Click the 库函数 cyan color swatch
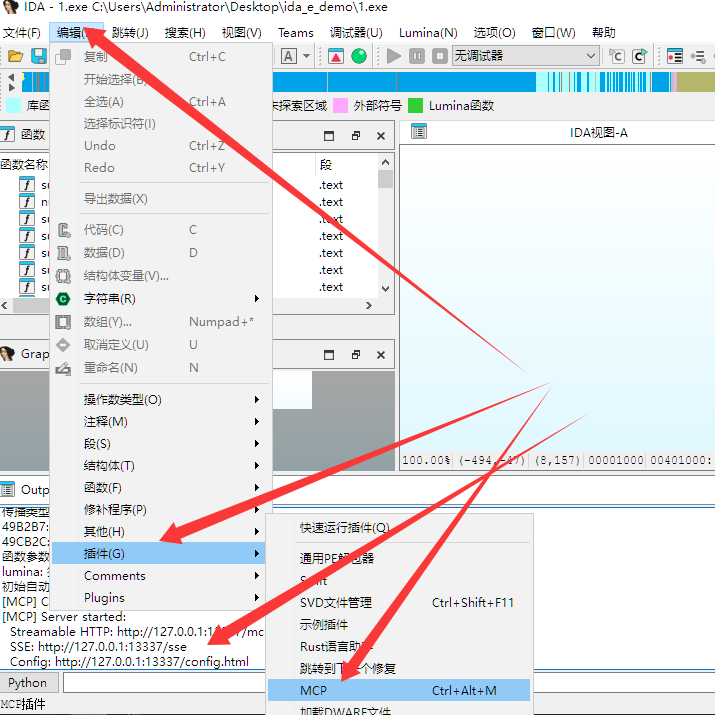Screen dimensions: 715x715 13,106
